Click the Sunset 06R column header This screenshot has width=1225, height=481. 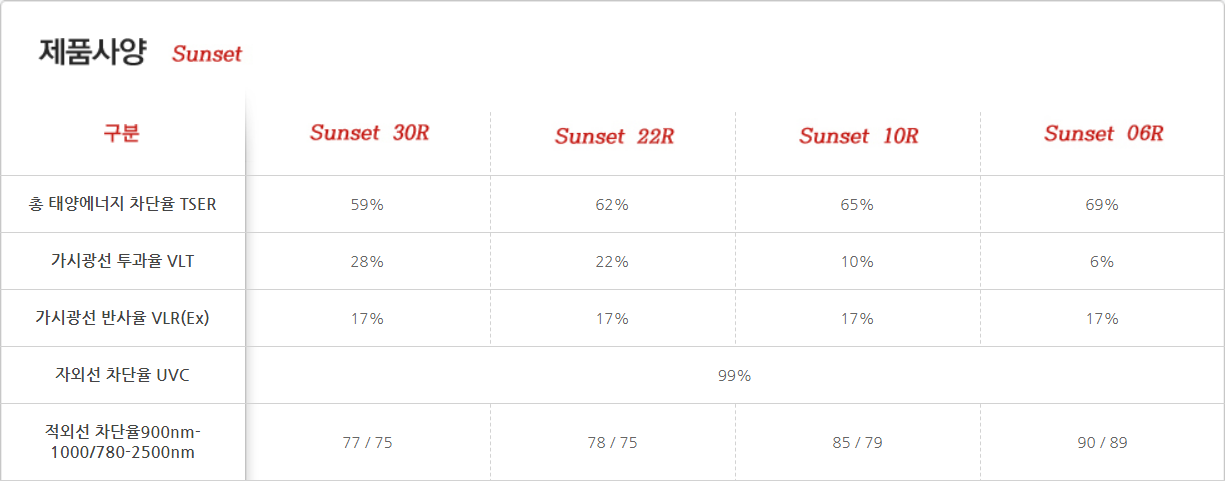click(x=1103, y=134)
